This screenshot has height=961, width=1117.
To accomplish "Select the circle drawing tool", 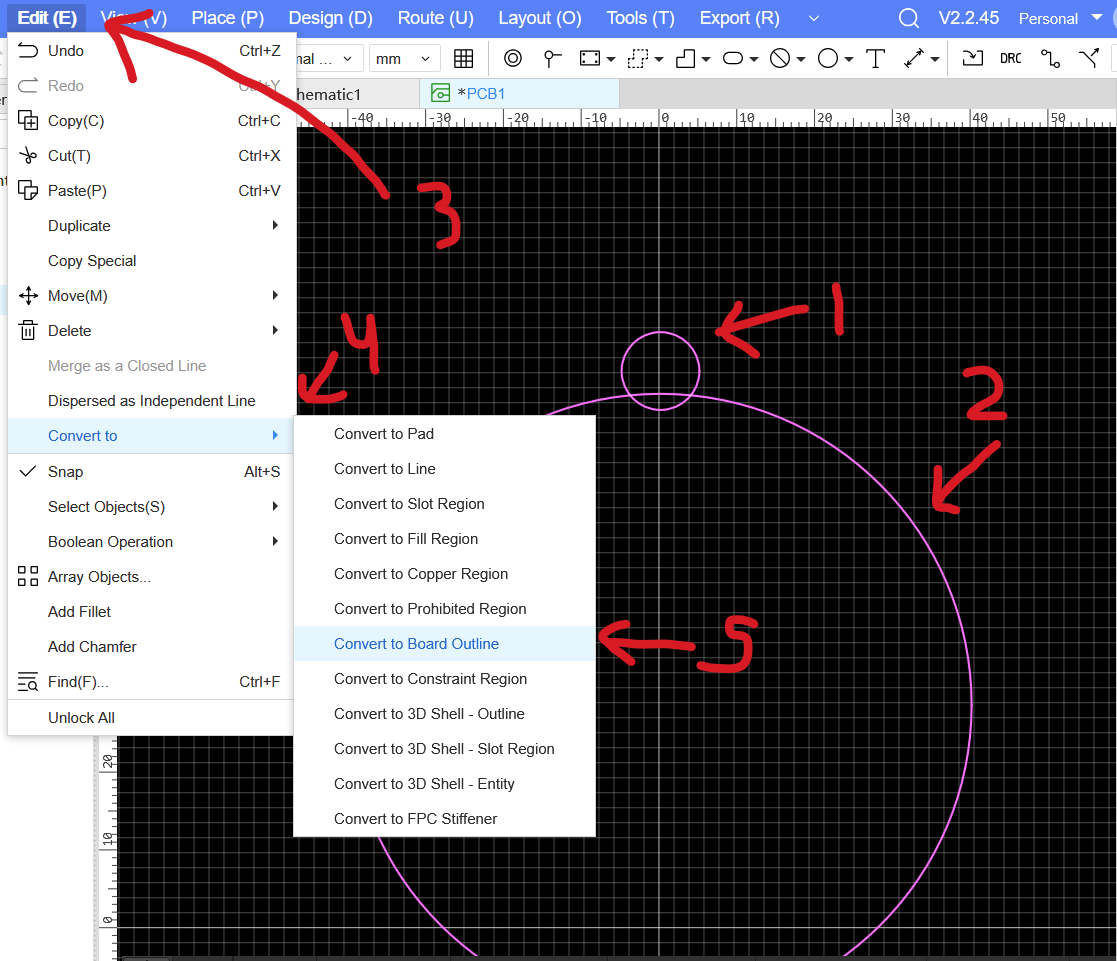I will (x=828, y=59).
